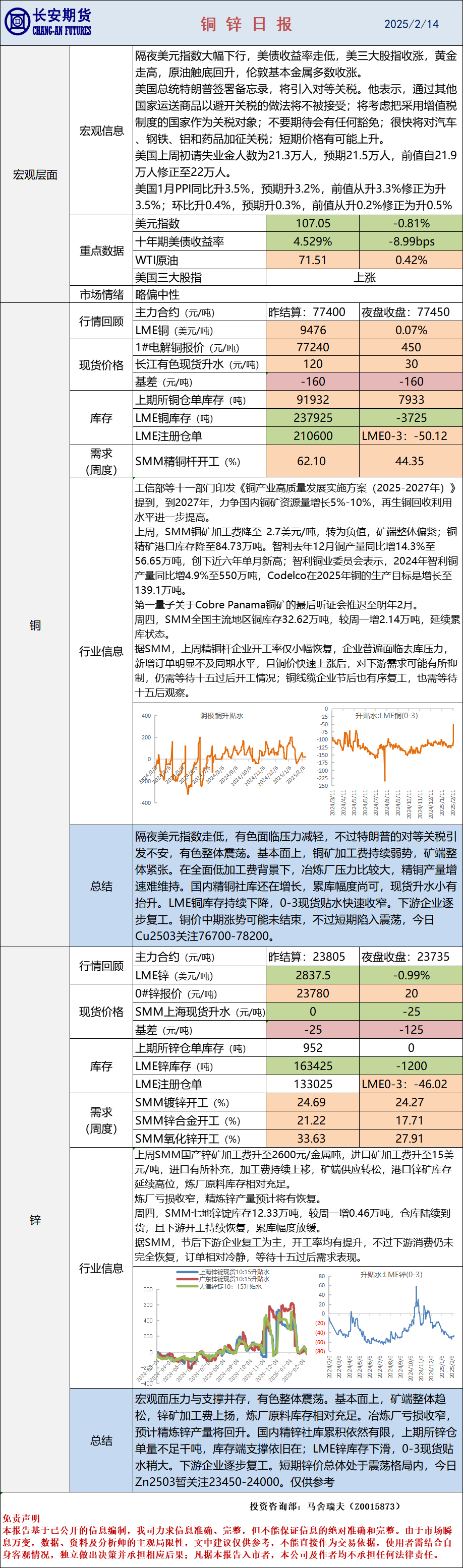Click the 铜锌日报 report title
The image size is (463, 1568).
[247, 24]
